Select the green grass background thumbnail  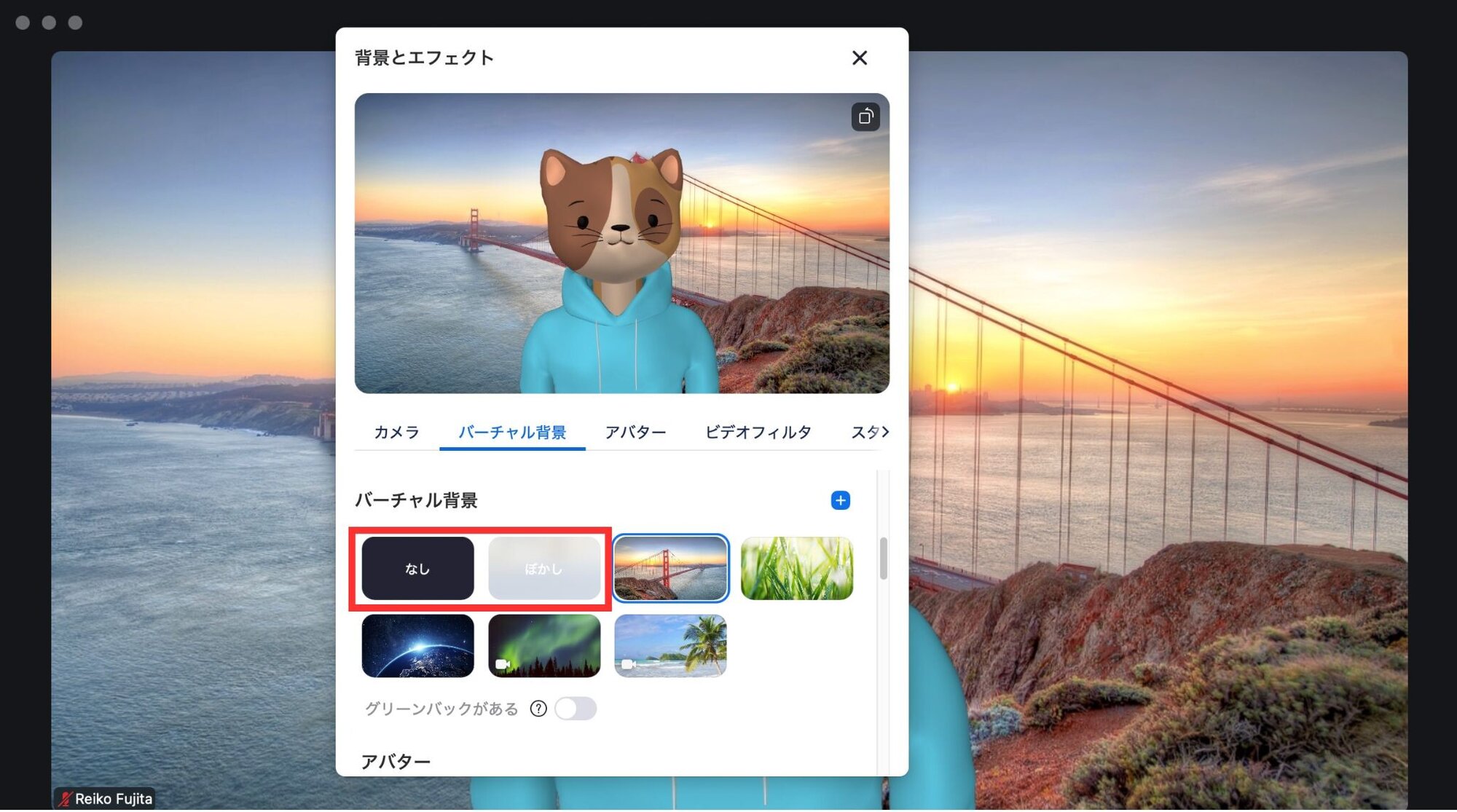(796, 569)
